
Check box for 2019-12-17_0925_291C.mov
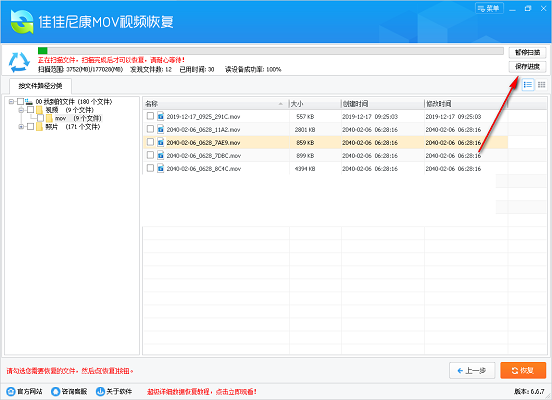coord(150,116)
